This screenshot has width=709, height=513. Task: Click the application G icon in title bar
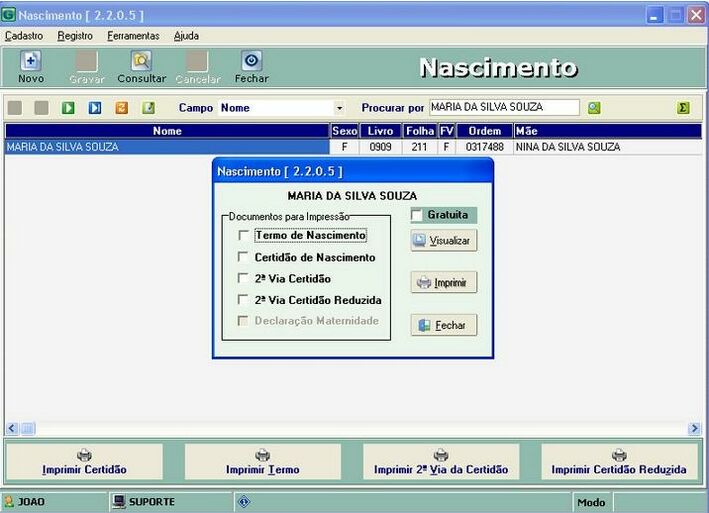point(8,15)
